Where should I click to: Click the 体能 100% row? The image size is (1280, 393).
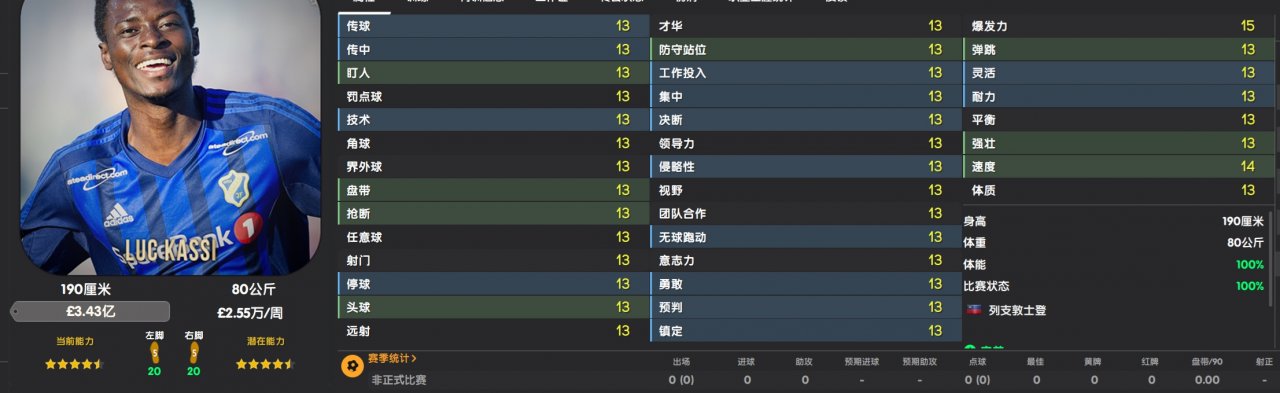(1113, 265)
